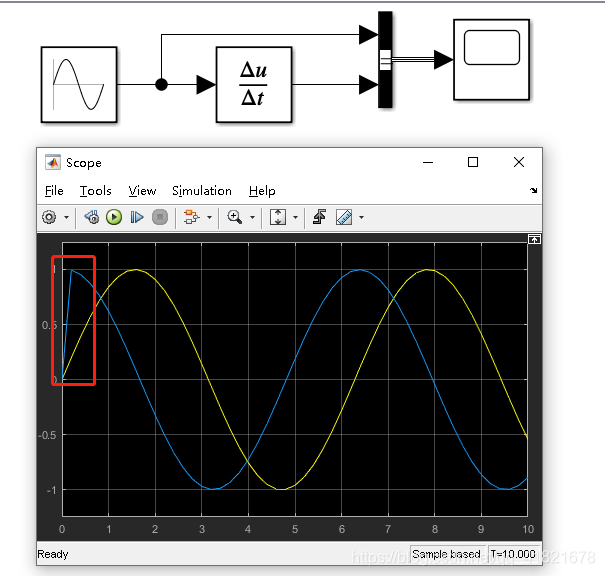Open the View menu in Scope

(x=142, y=191)
